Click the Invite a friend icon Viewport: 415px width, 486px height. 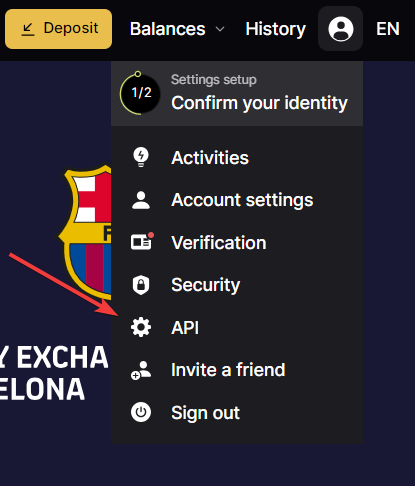click(x=141, y=370)
